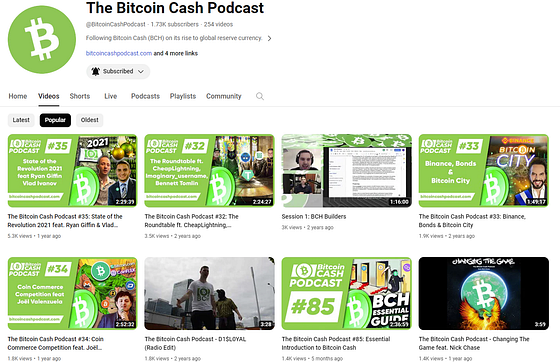Open the bitcoincashpodcast.com link

coord(119,53)
